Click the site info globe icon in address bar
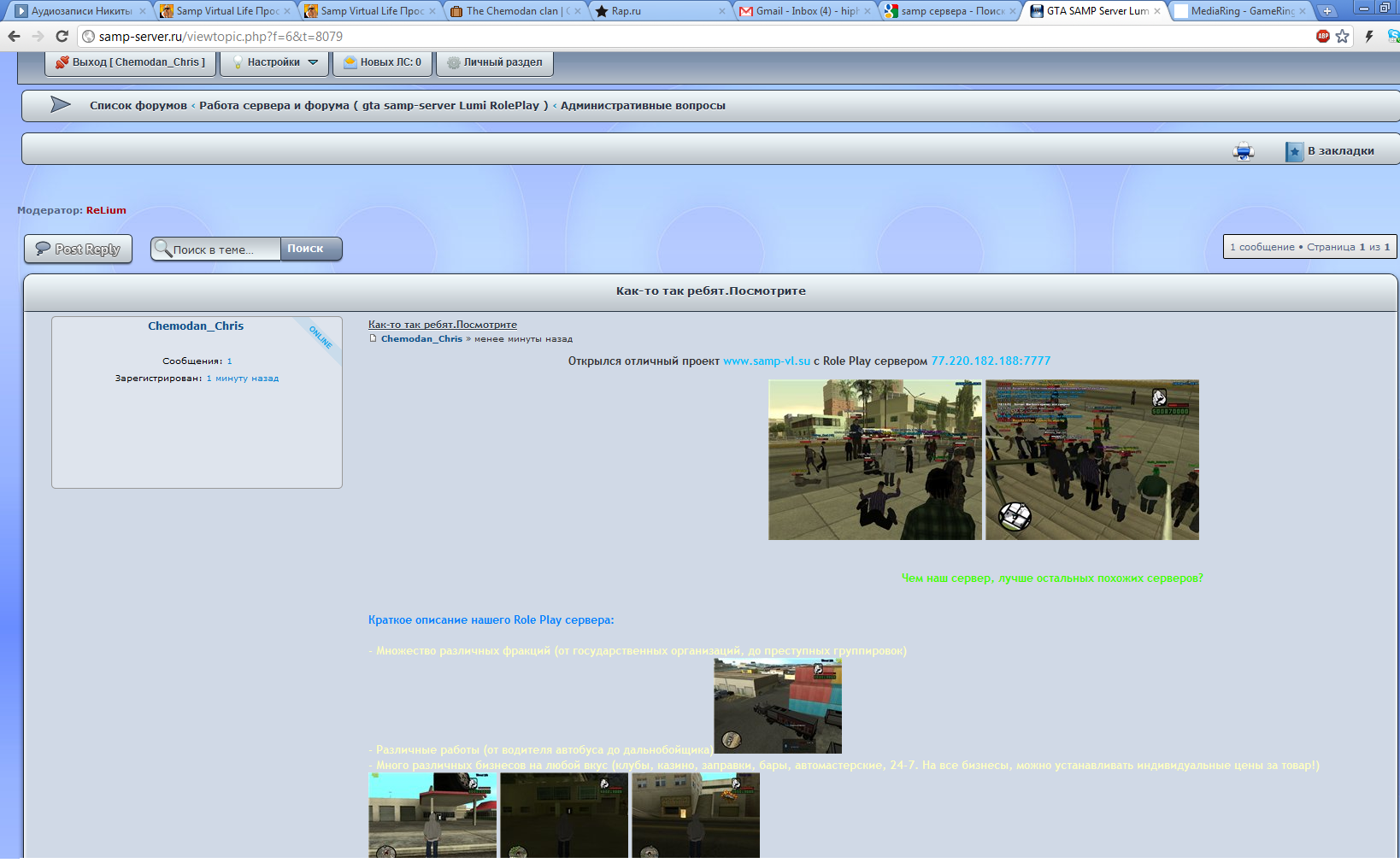 pos(88,37)
